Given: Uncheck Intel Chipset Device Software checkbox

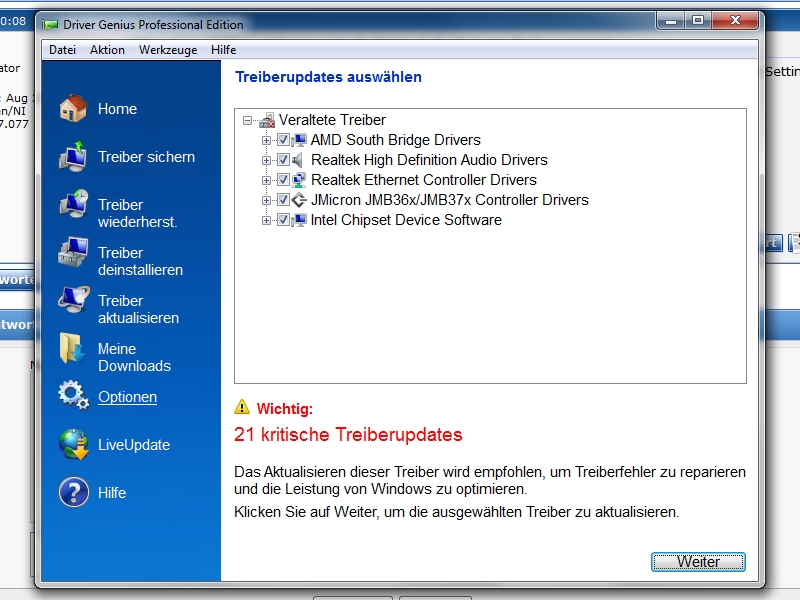Looking at the screenshot, I should (283, 220).
